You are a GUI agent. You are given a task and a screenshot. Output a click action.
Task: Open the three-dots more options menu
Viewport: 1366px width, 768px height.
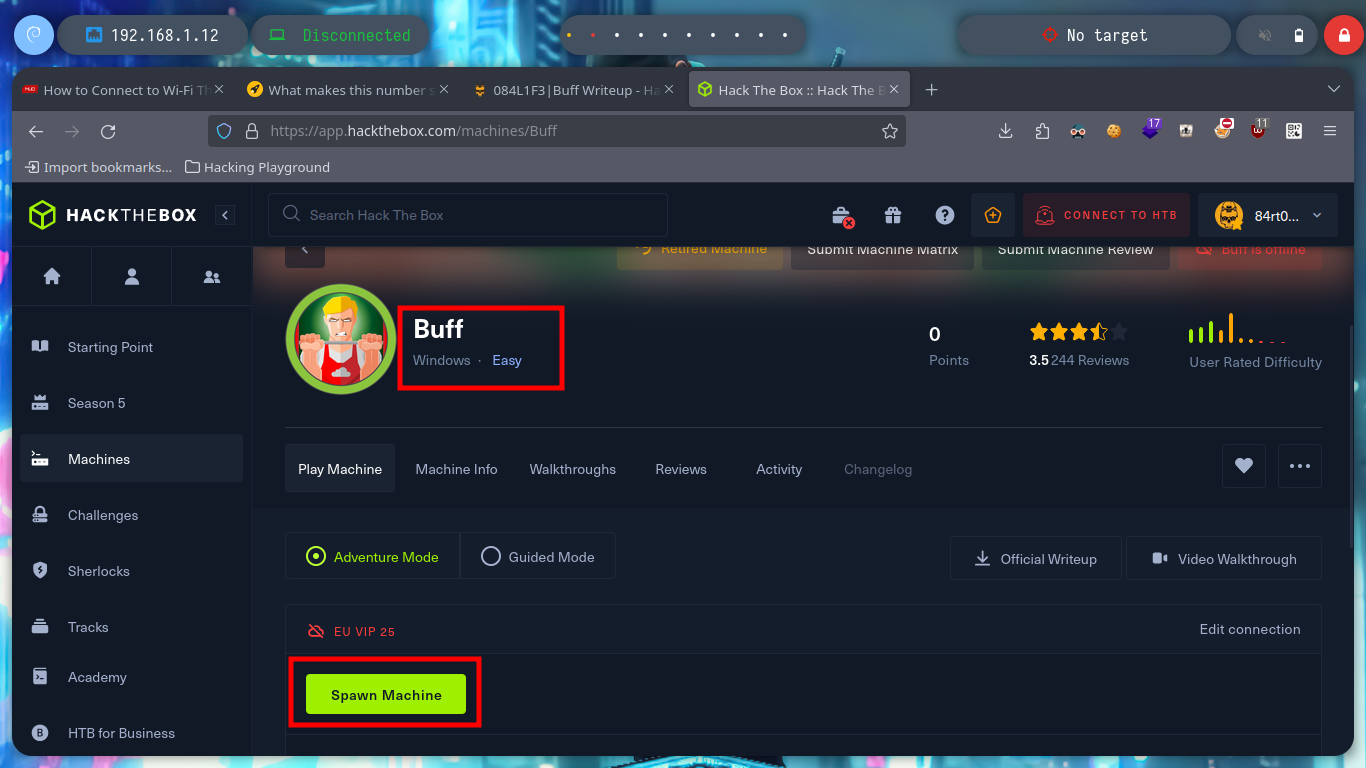[1300, 466]
